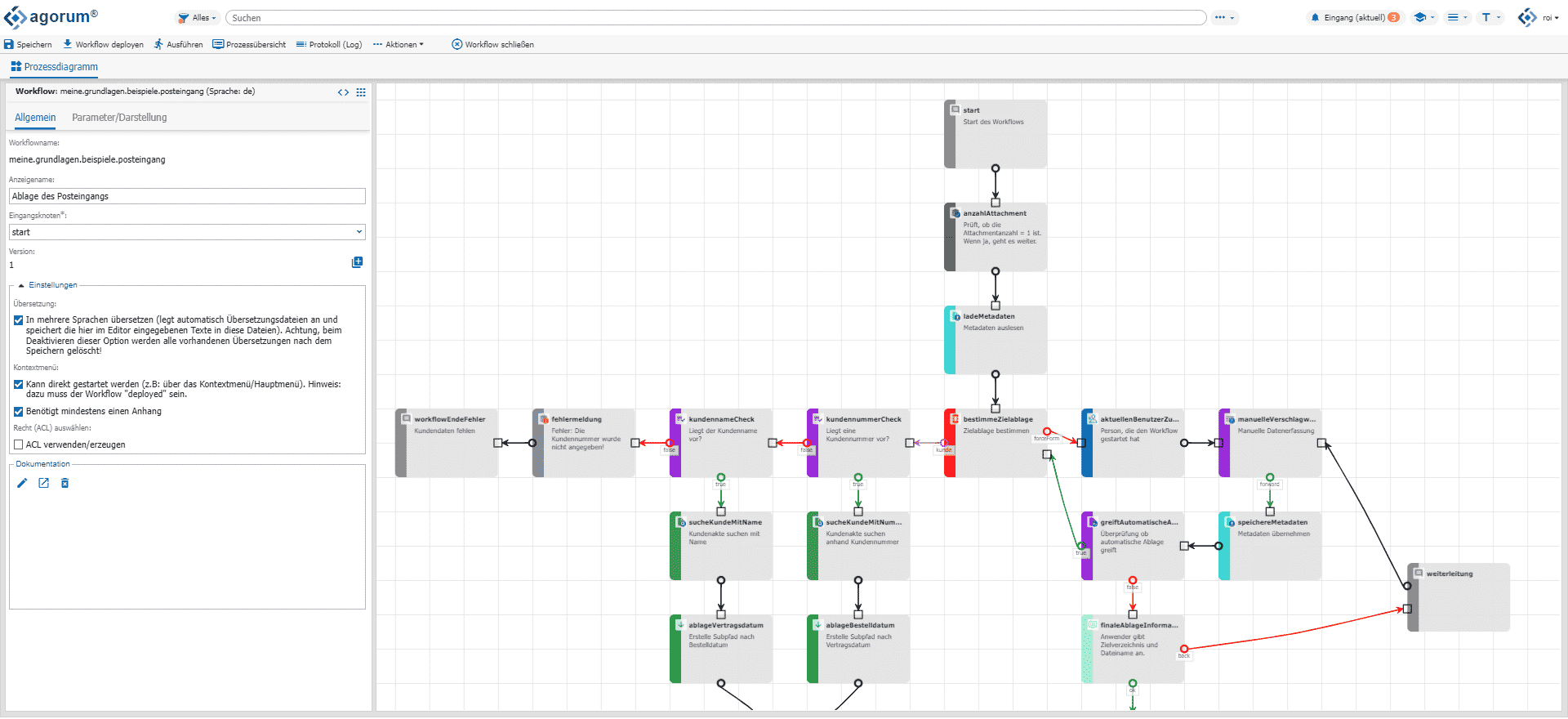1568x719 pixels.
Task: Click the pencil icon to edit the documentation
Action: click(22, 484)
